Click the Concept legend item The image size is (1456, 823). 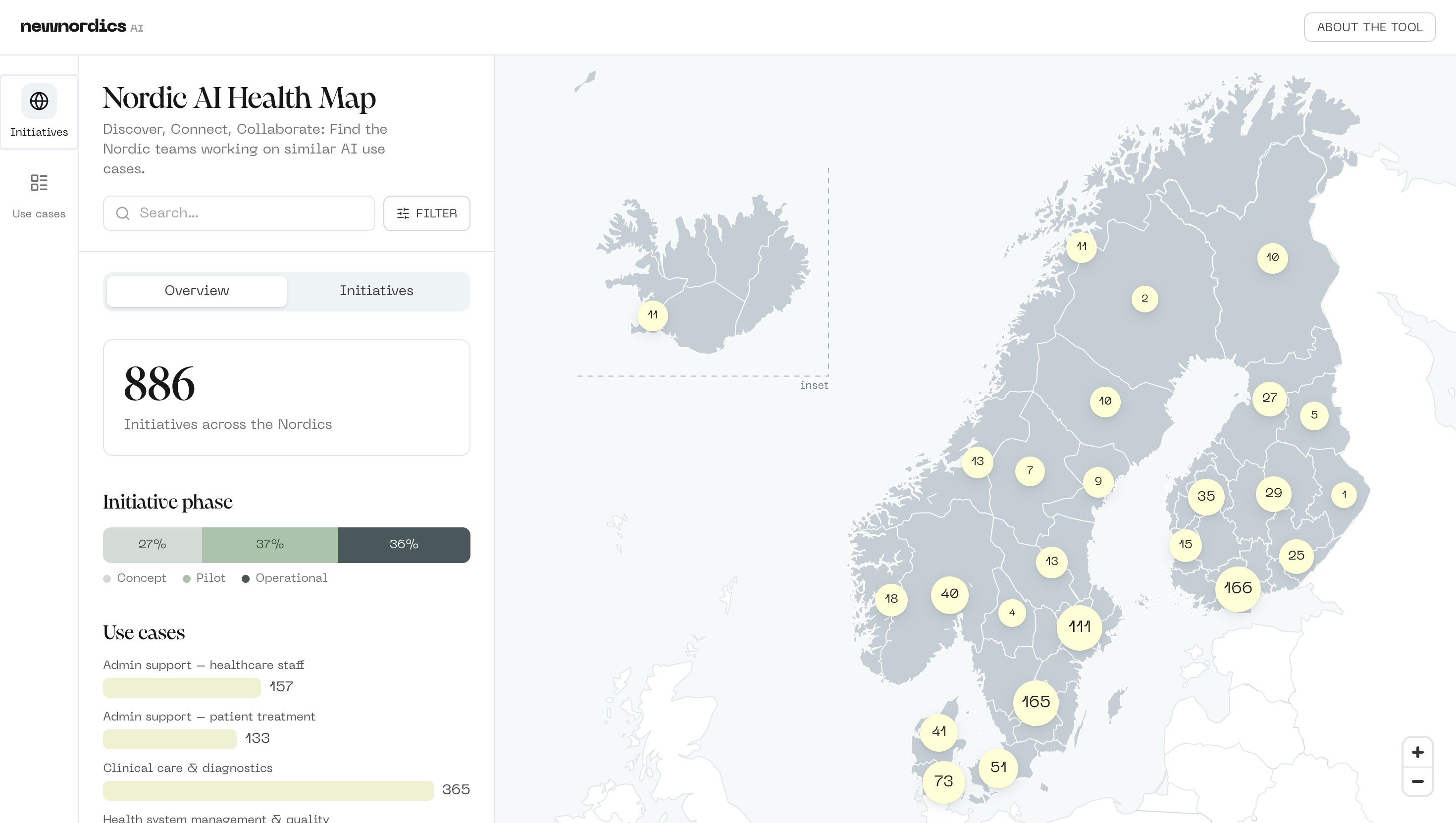click(x=135, y=578)
